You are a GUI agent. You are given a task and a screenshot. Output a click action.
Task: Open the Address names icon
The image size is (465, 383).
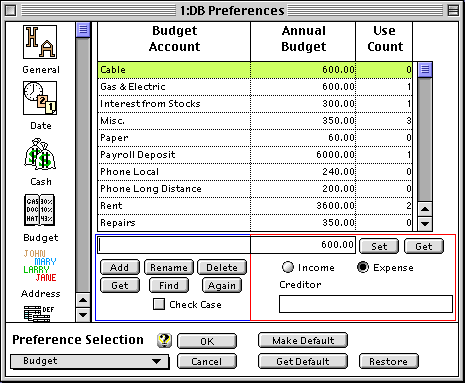(40, 266)
